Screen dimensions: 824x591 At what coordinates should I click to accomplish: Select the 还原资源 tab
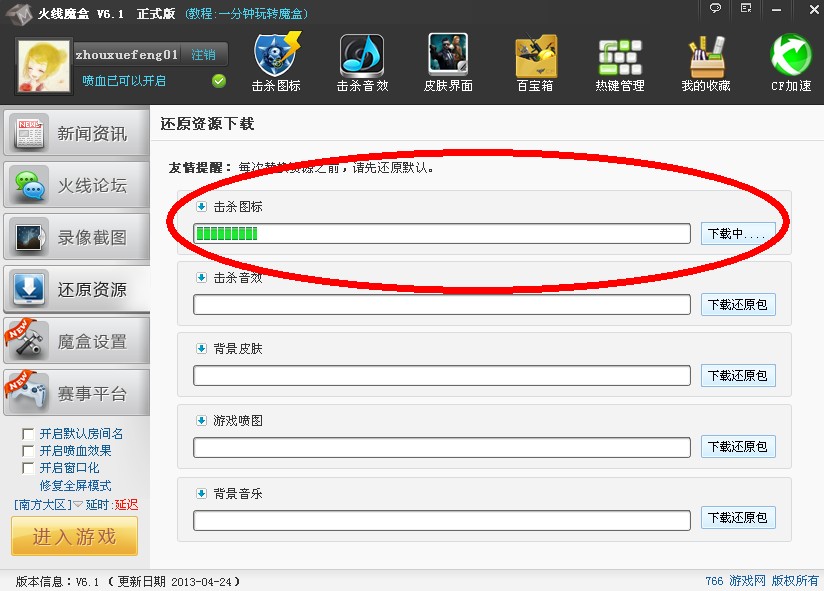(77, 289)
